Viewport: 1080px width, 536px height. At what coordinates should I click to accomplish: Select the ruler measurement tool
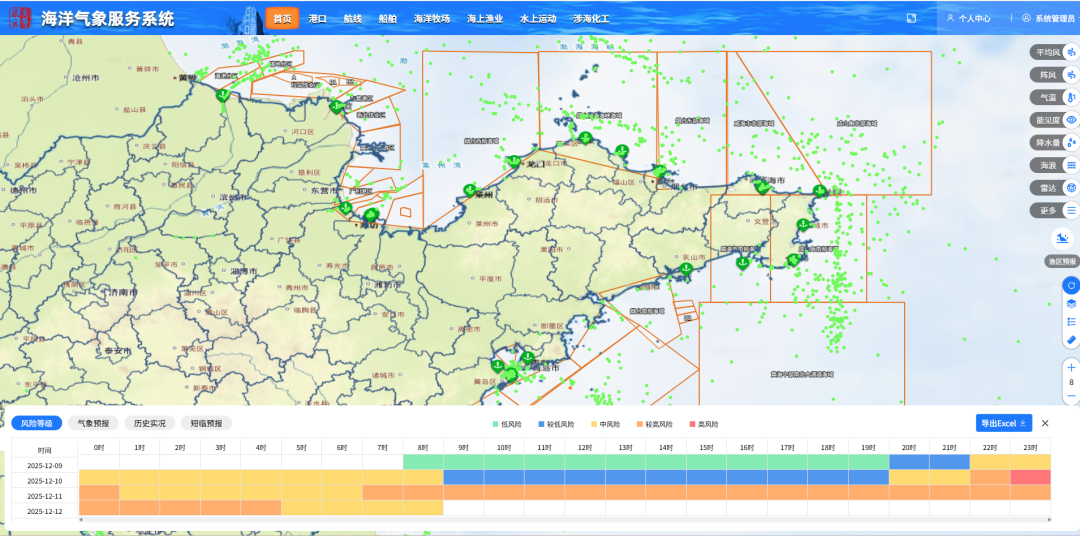[1071, 340]
